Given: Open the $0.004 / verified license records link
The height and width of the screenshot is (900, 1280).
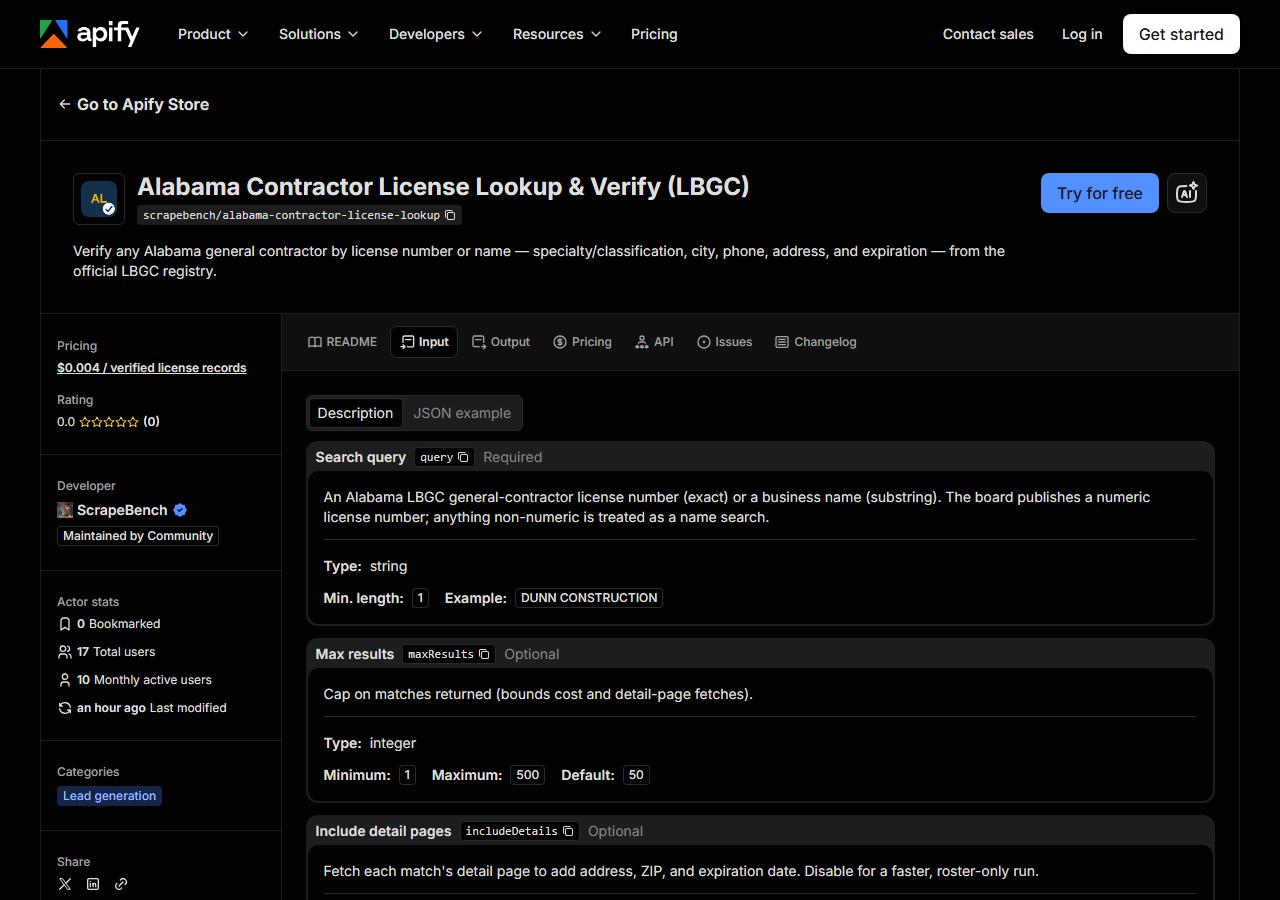Looking at the screenshot, I should click(152, 368).
